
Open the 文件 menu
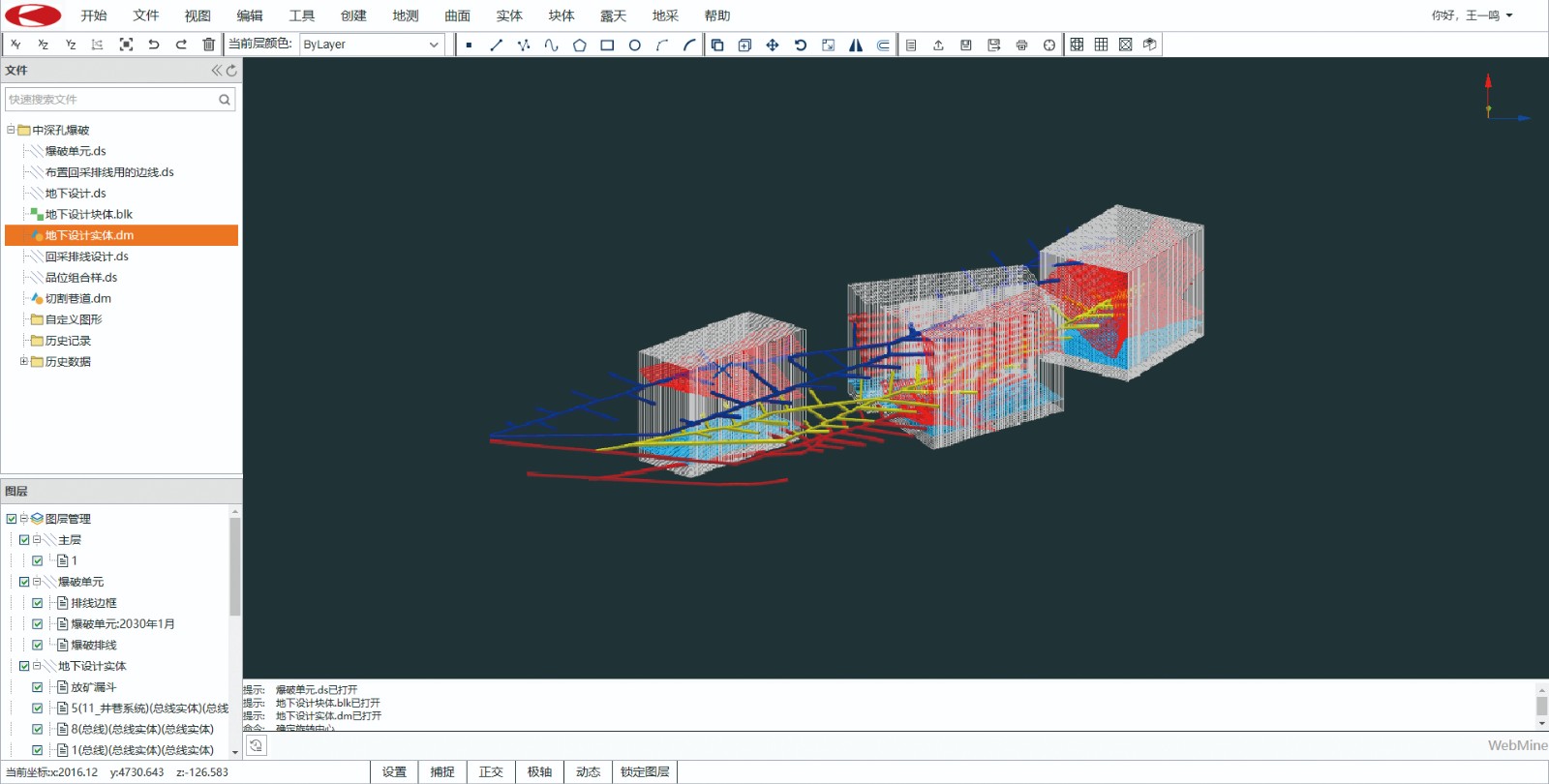[x=146, y=15]
